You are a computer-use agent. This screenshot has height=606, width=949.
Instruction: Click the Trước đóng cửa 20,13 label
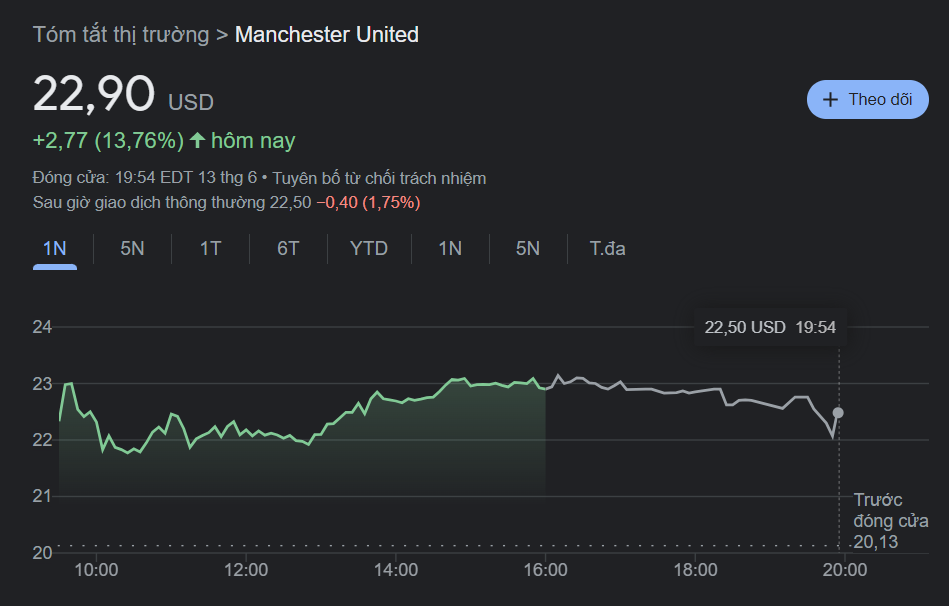pyautogui.click(x=889, y=521)
